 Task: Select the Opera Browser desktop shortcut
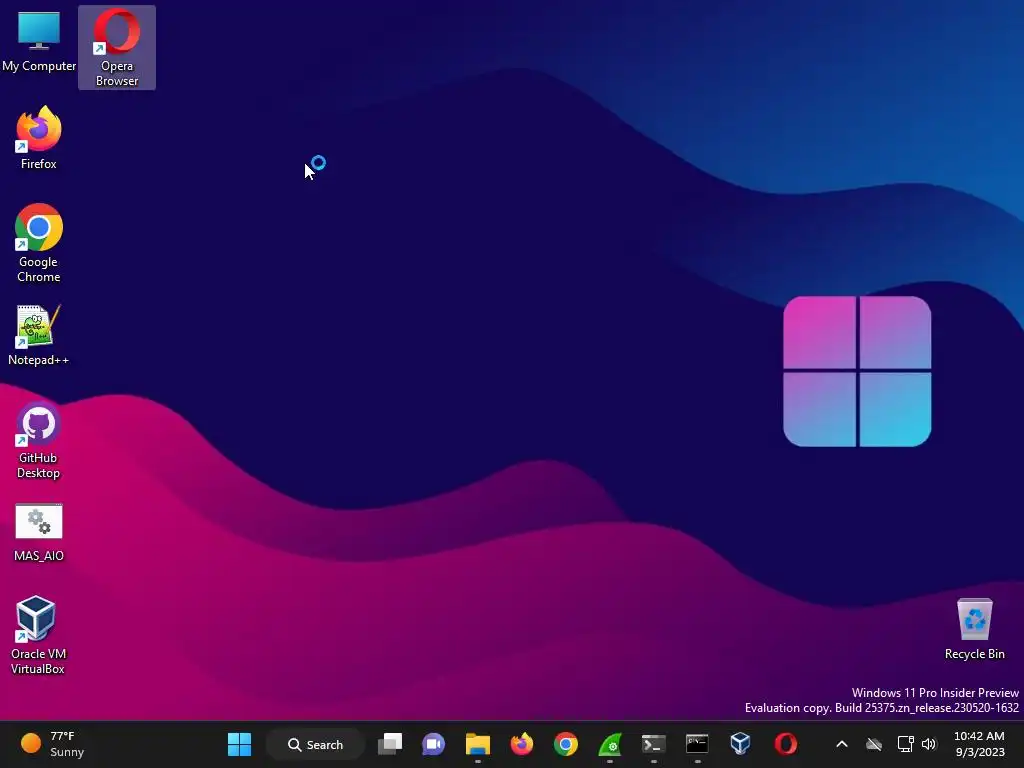pos(117,48)
